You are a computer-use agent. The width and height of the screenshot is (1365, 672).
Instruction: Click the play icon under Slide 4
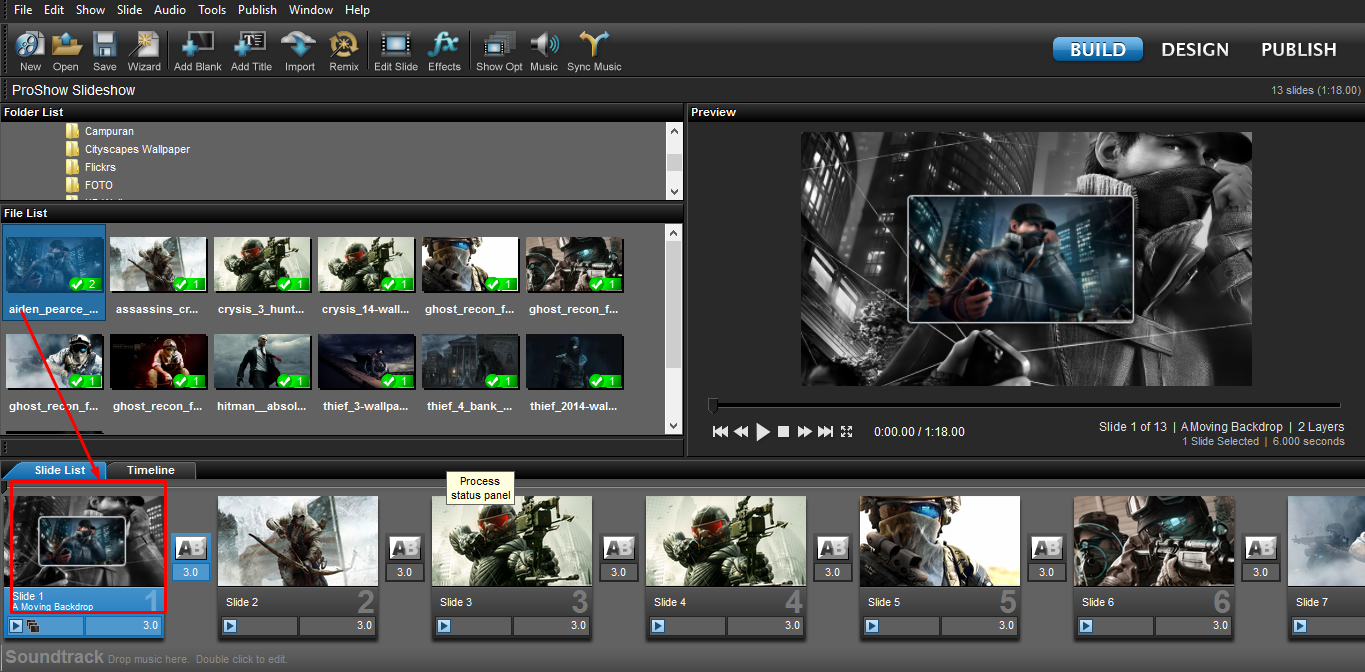pos(658,626)
